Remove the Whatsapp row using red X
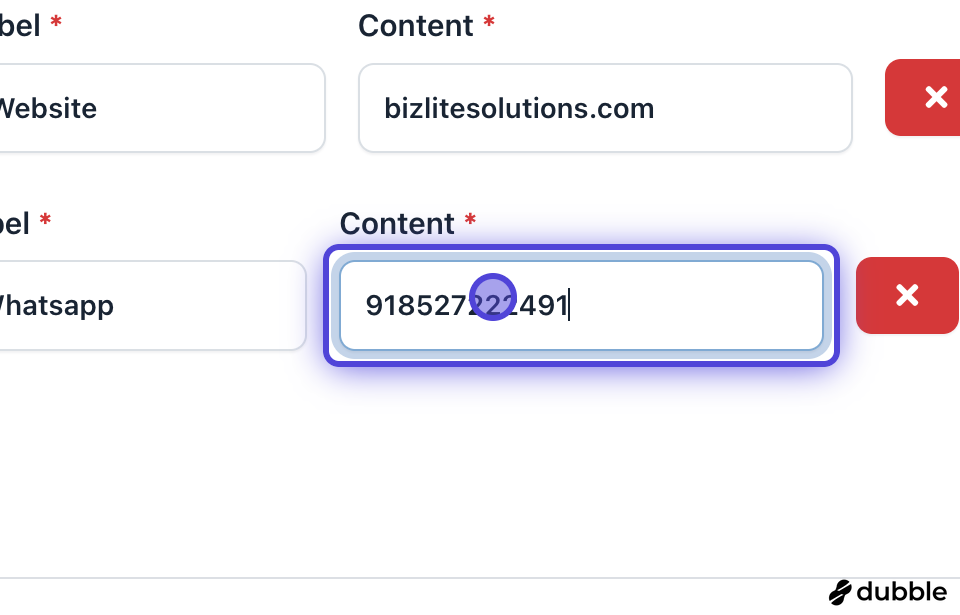 906,295
